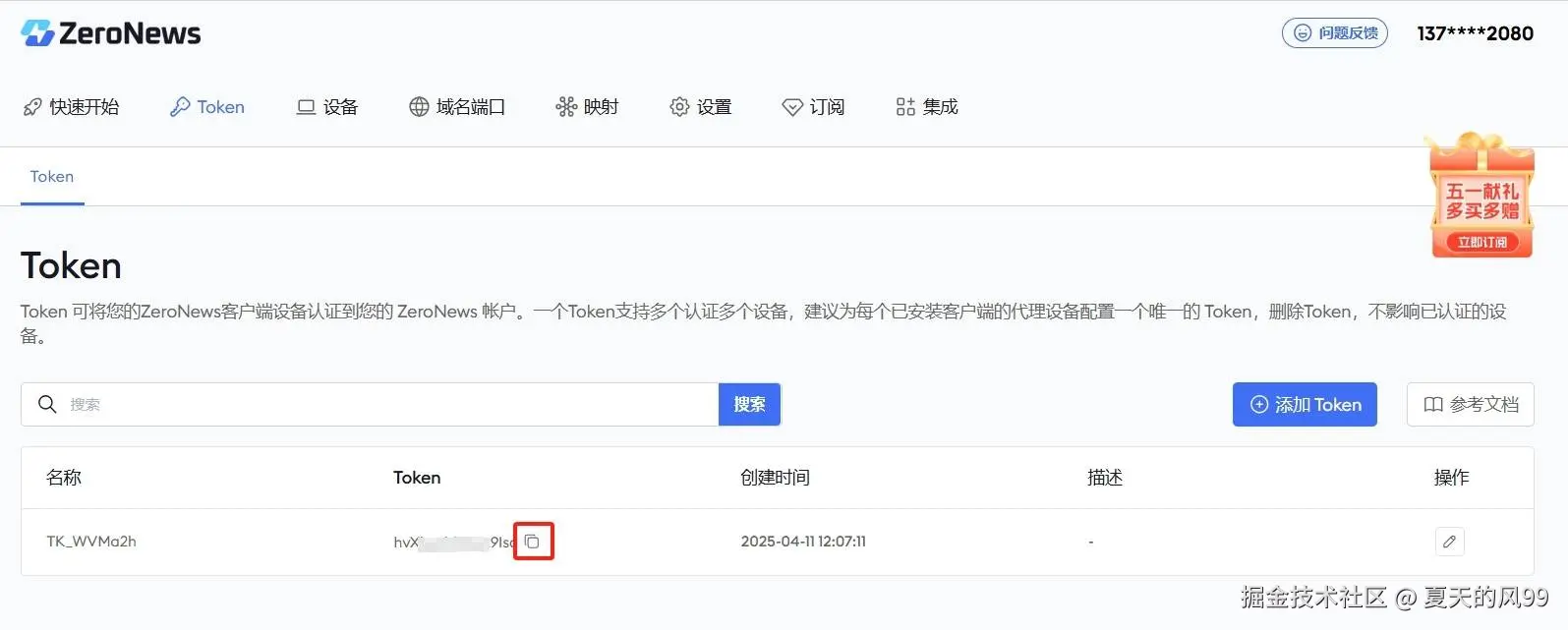The height and width of the screenshot is (630, 1568).
Task: Click 添加 Token button
Action: pos(1305,404)
